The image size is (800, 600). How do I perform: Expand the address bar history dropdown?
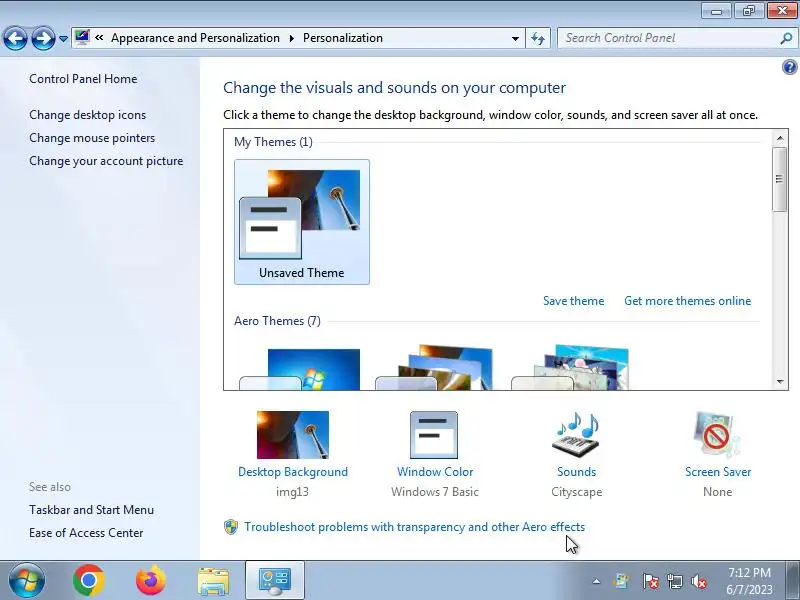[515, 38]
